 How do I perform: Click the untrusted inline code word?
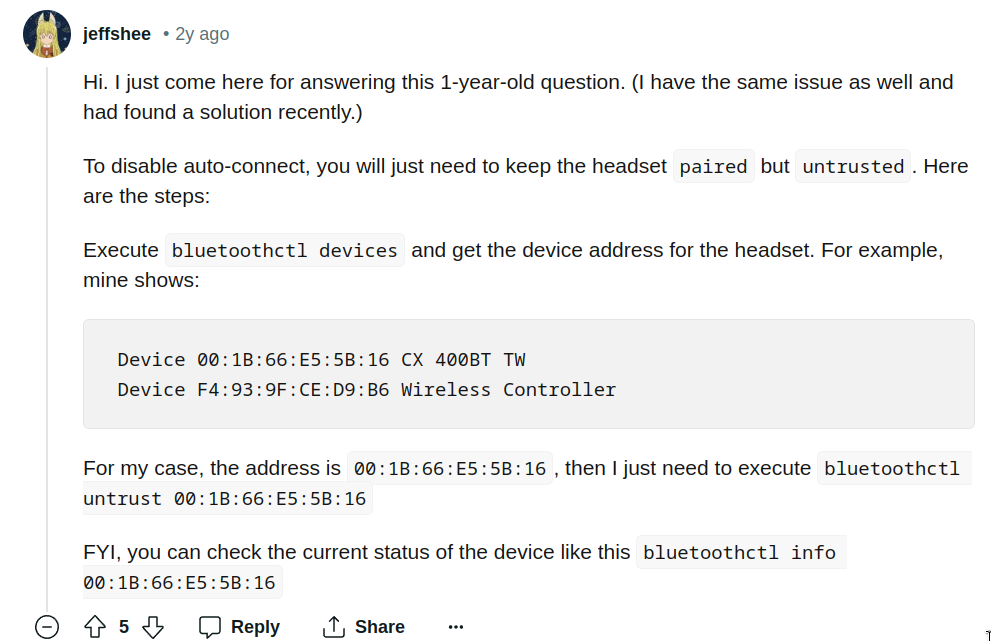tap(853, 166)
